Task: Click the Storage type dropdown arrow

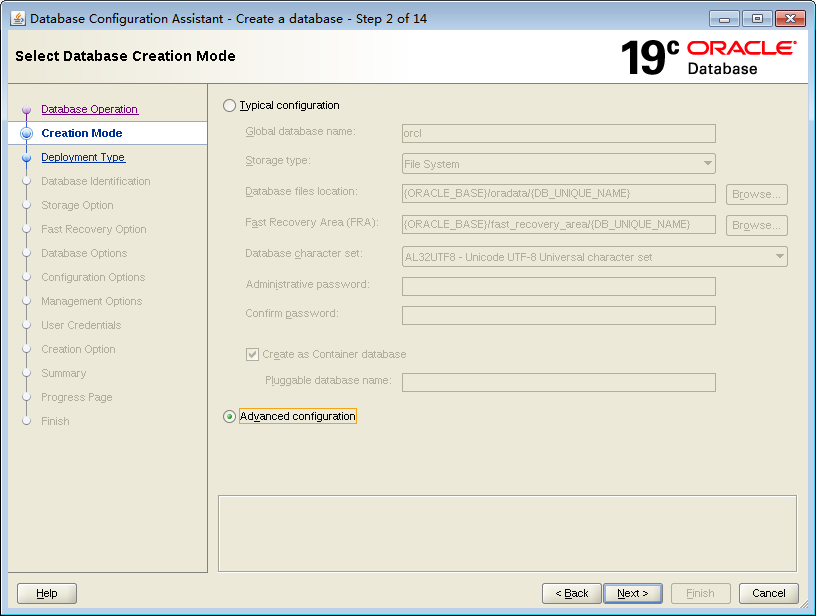Action: click(x=707, y=163)
